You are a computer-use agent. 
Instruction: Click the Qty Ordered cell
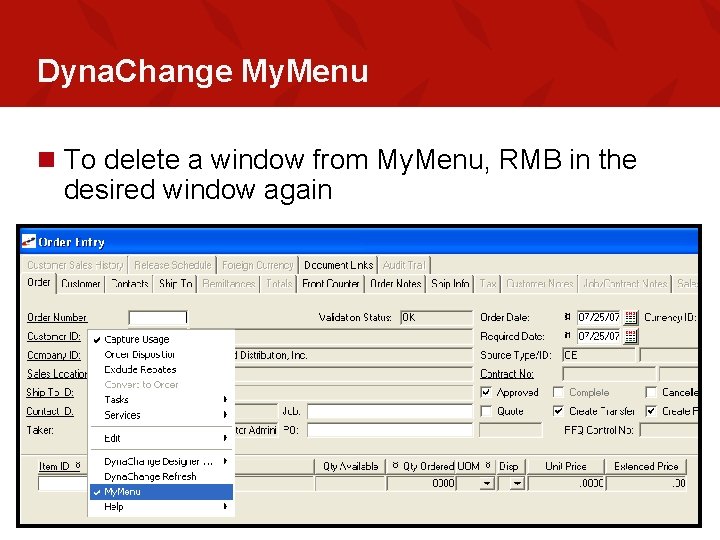(x=421, y=483)
